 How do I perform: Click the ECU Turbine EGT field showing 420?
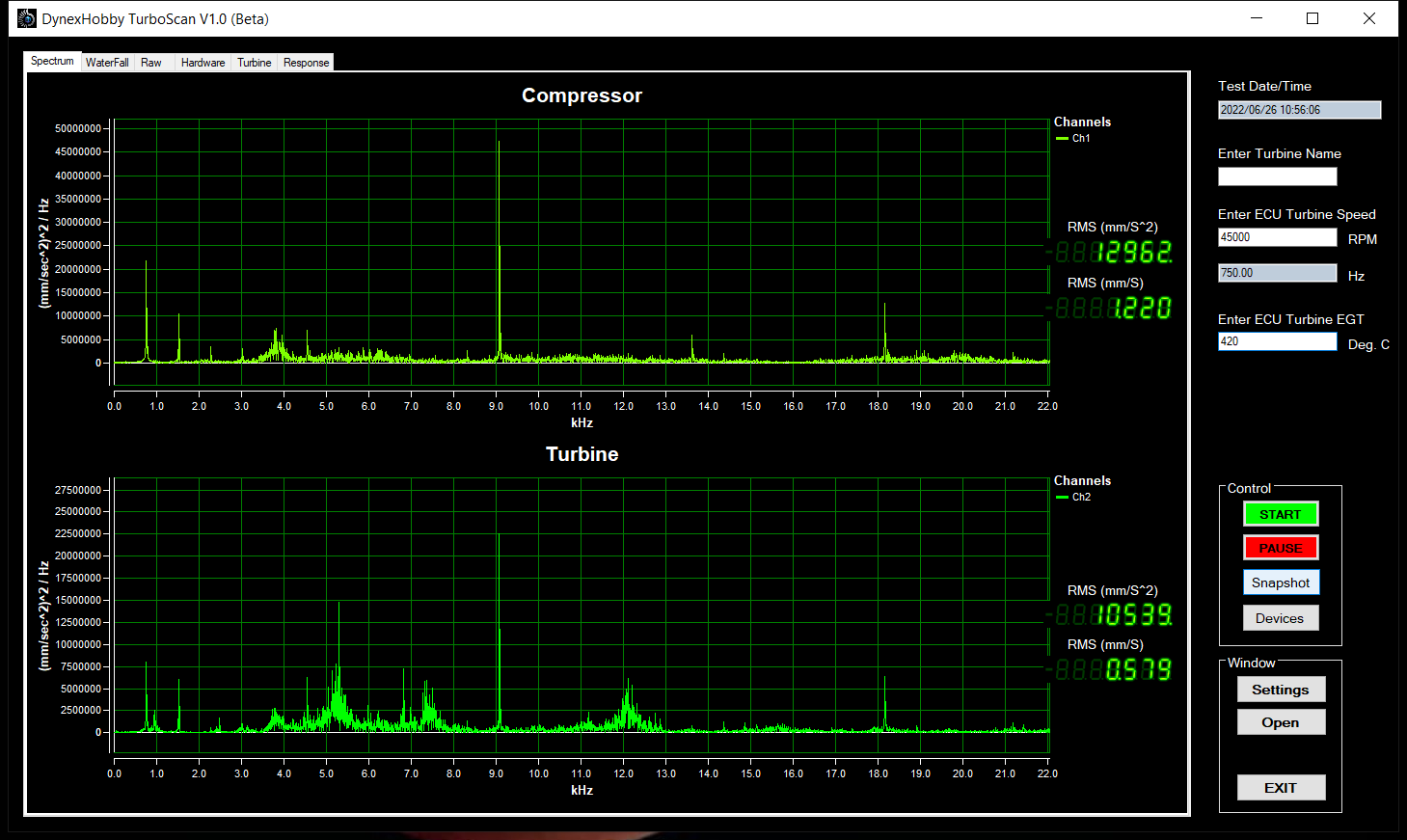pyautogui.click(x=1277, y=341)
